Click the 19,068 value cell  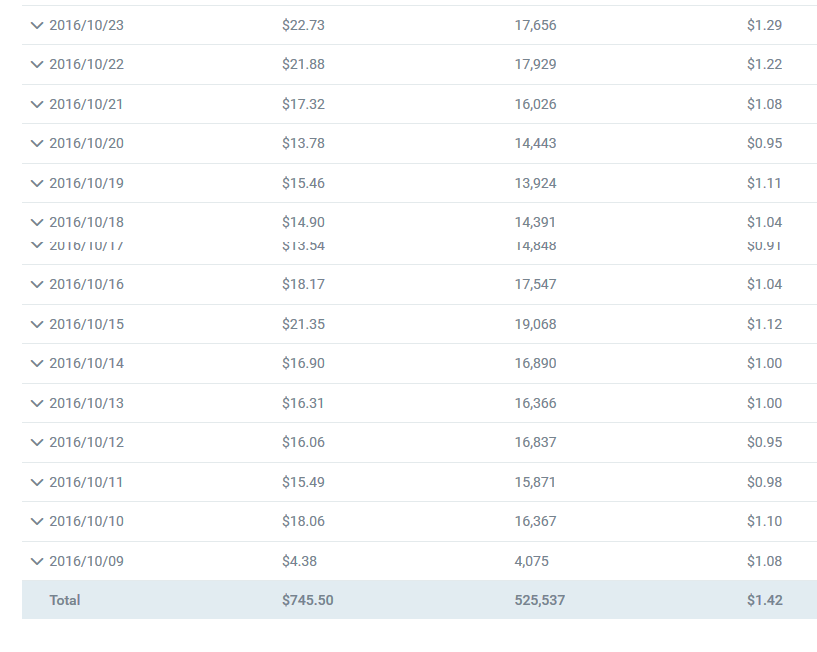[536, 324]
